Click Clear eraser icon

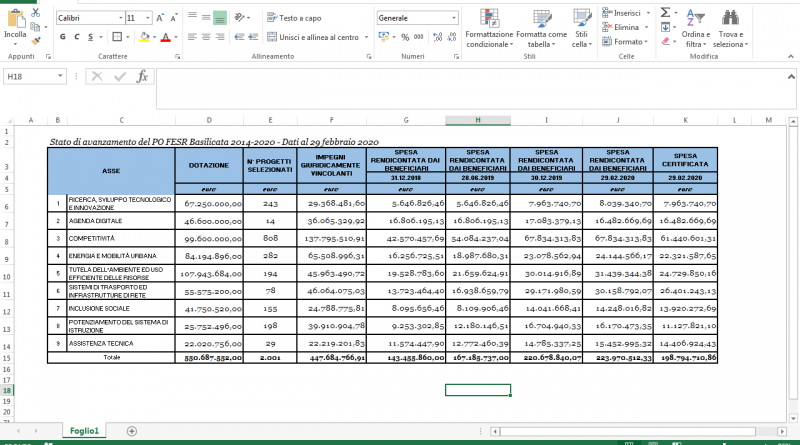665,41
